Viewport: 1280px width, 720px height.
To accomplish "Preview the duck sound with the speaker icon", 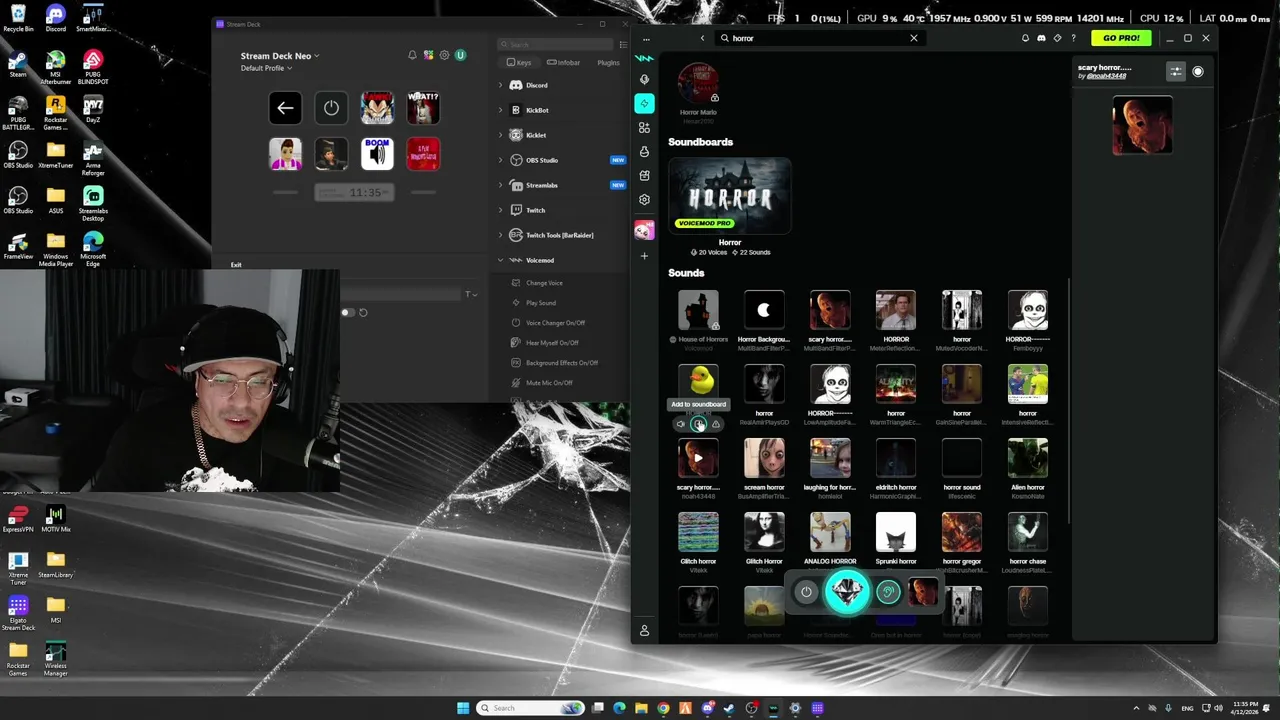I will (x=681, y=424).
